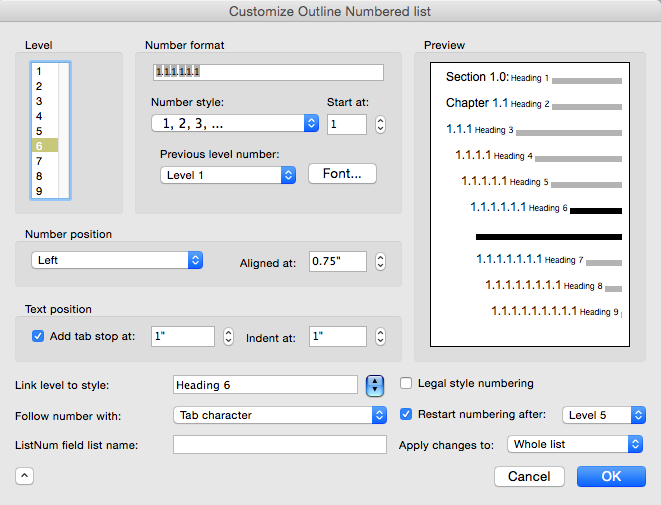Open the Number position Left dropdown
Viewport: 661px width, 505px height.
pos(117,260)
